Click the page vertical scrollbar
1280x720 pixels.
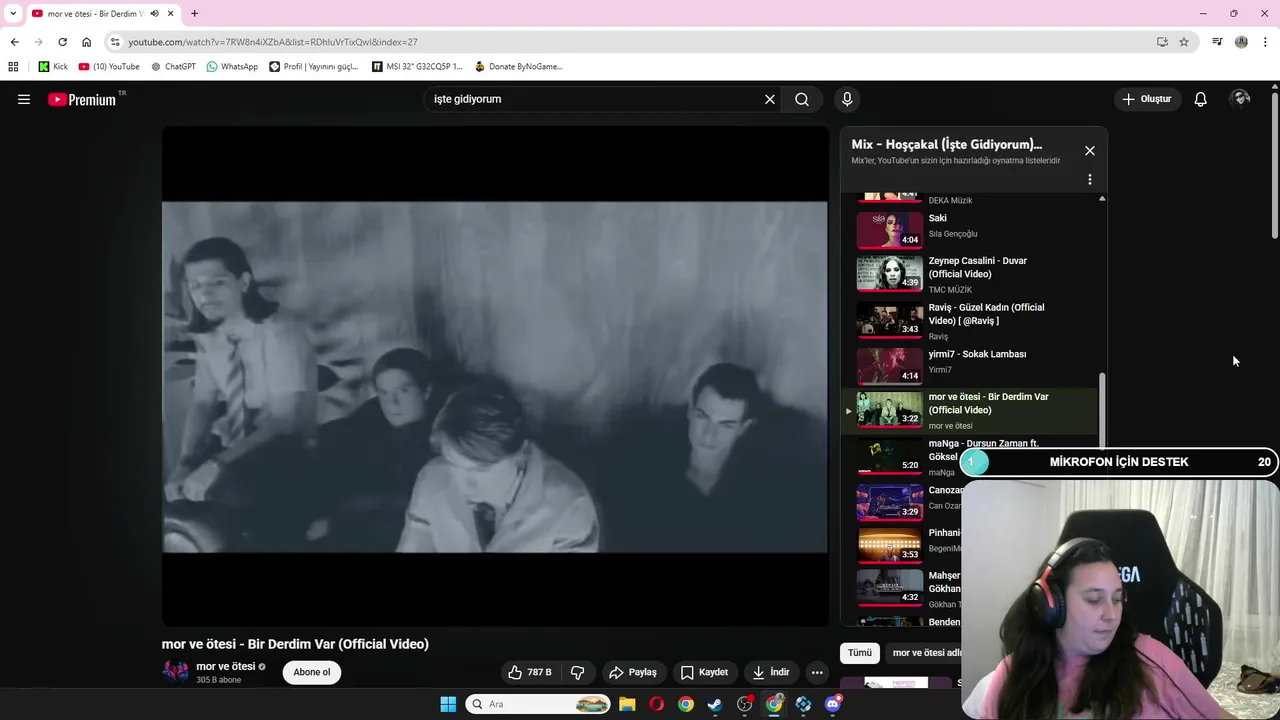pyautogui.click(x=1274, y=165)
